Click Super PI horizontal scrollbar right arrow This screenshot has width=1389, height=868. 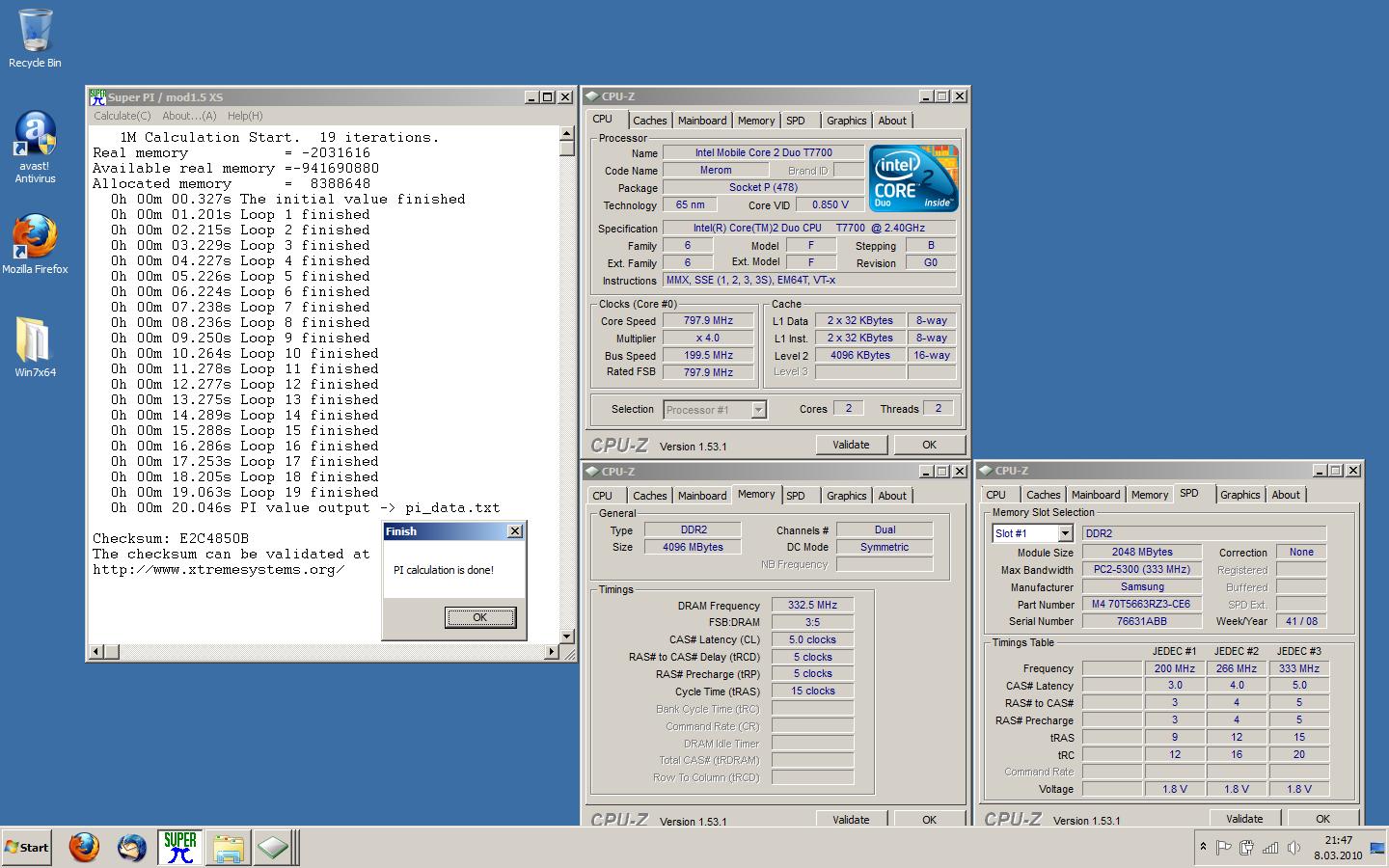(552, 652)
